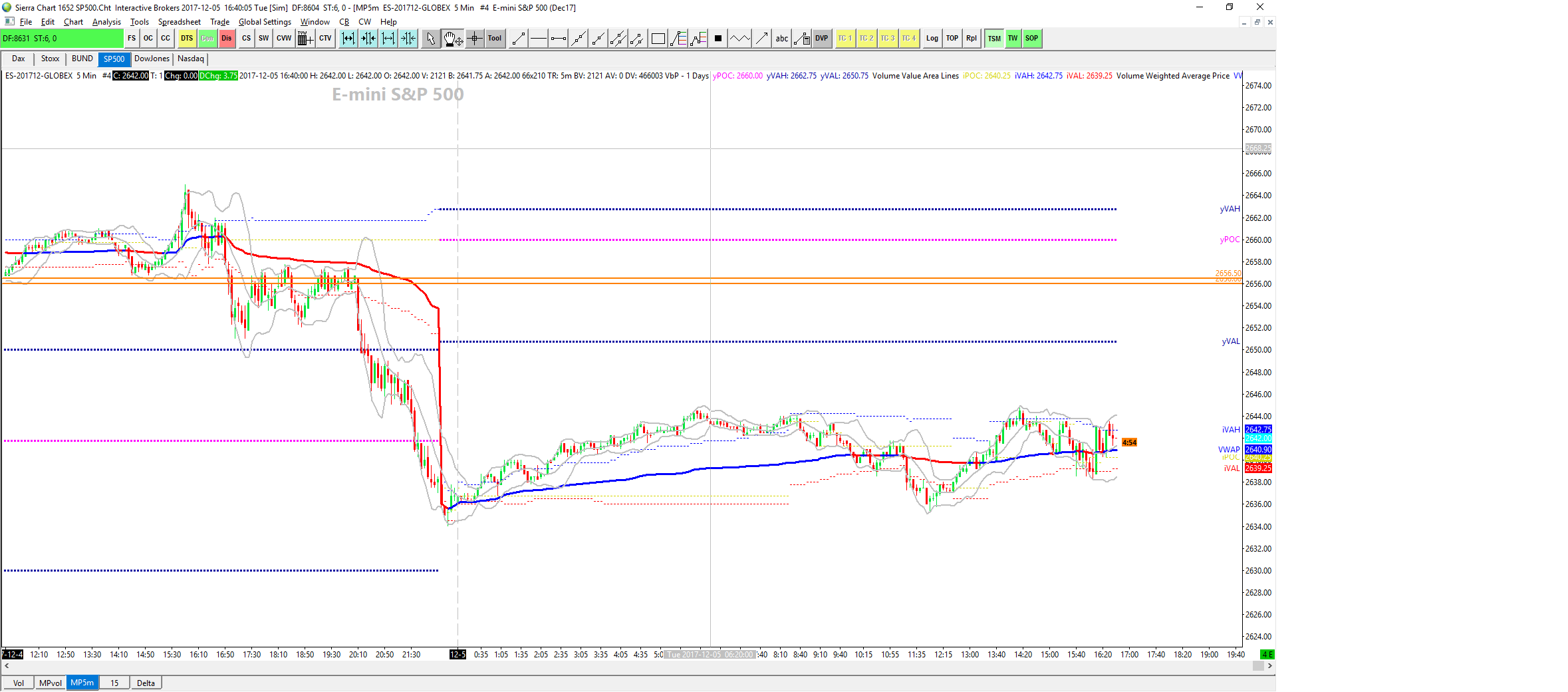
Task: Open the File menu
Action: tap(26, 22)
